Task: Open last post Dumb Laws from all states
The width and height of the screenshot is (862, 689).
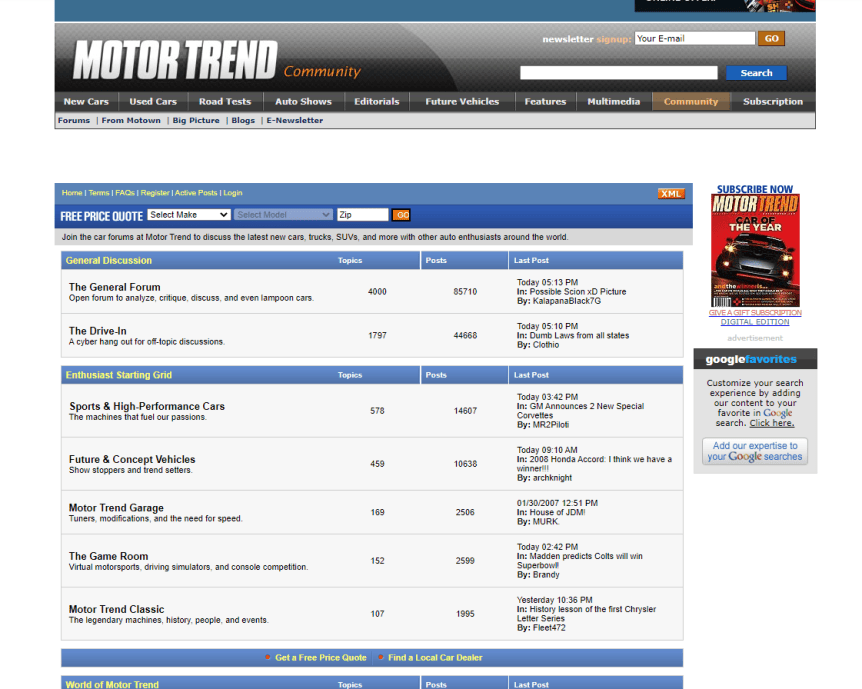Action: (x=579, y=335)
